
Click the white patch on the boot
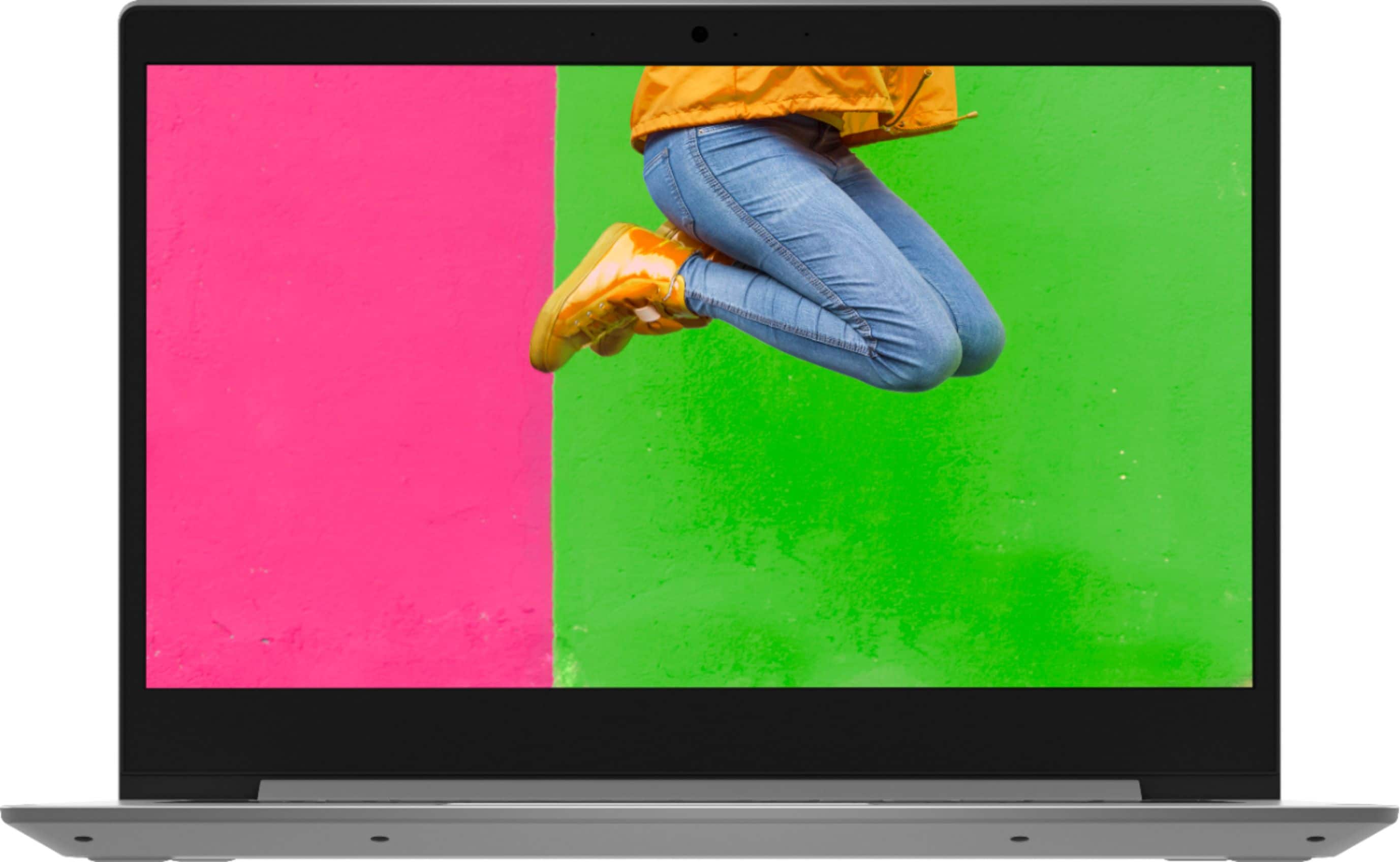click(x=647, y=314)
